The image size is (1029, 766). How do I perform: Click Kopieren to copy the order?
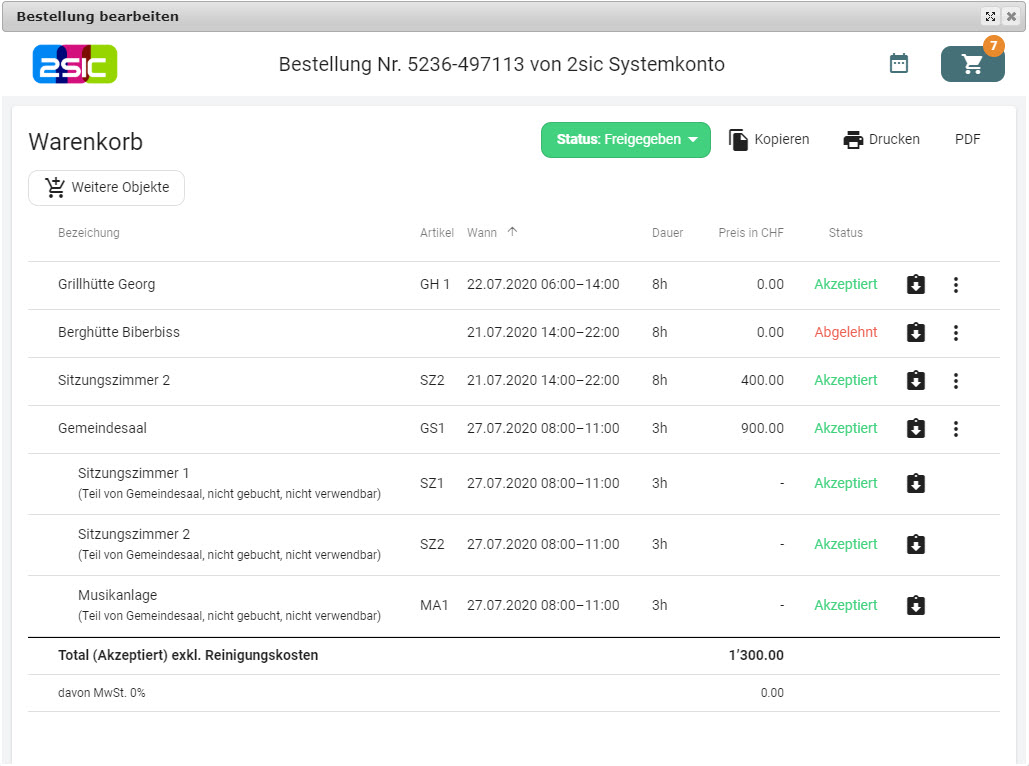point(769,140)
